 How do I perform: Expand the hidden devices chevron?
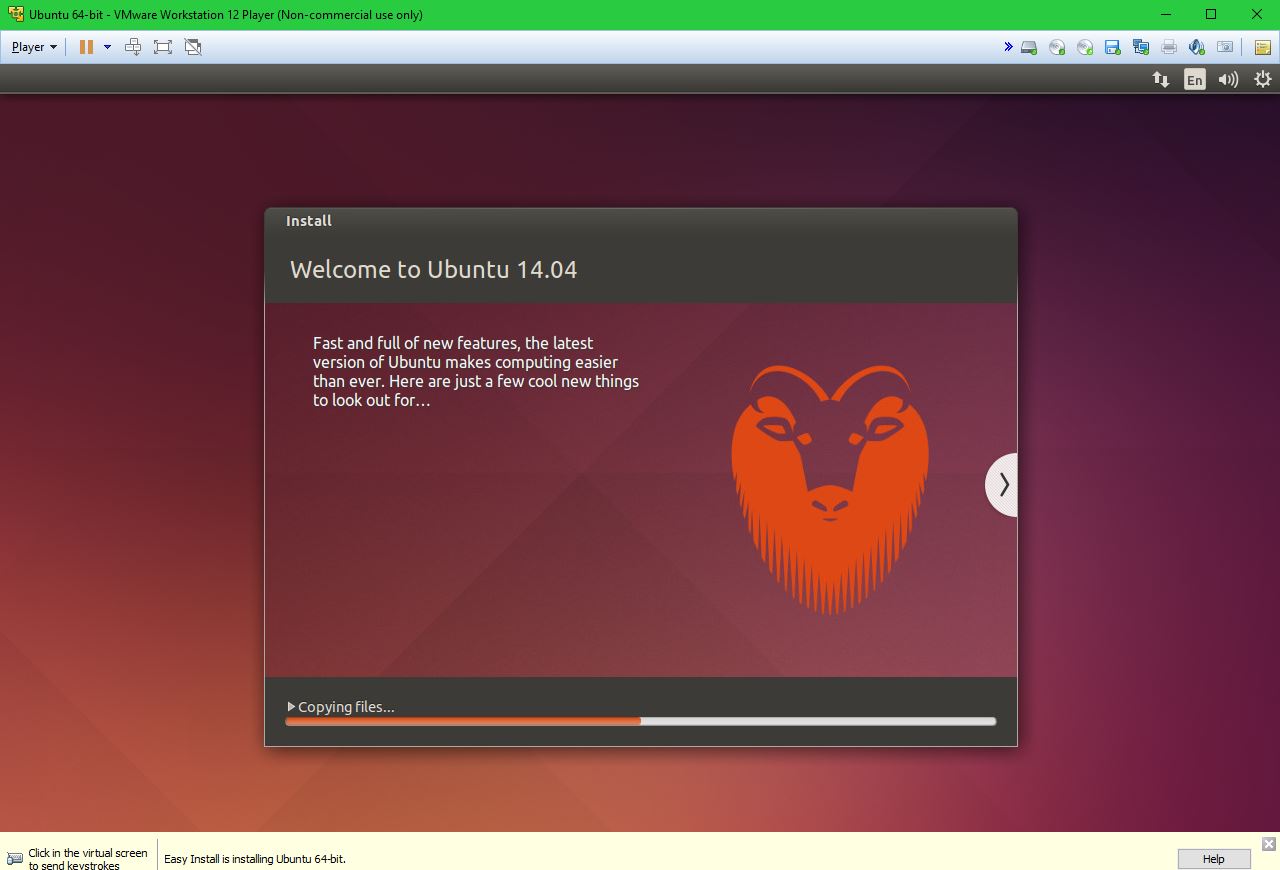tap(1008, 46)
